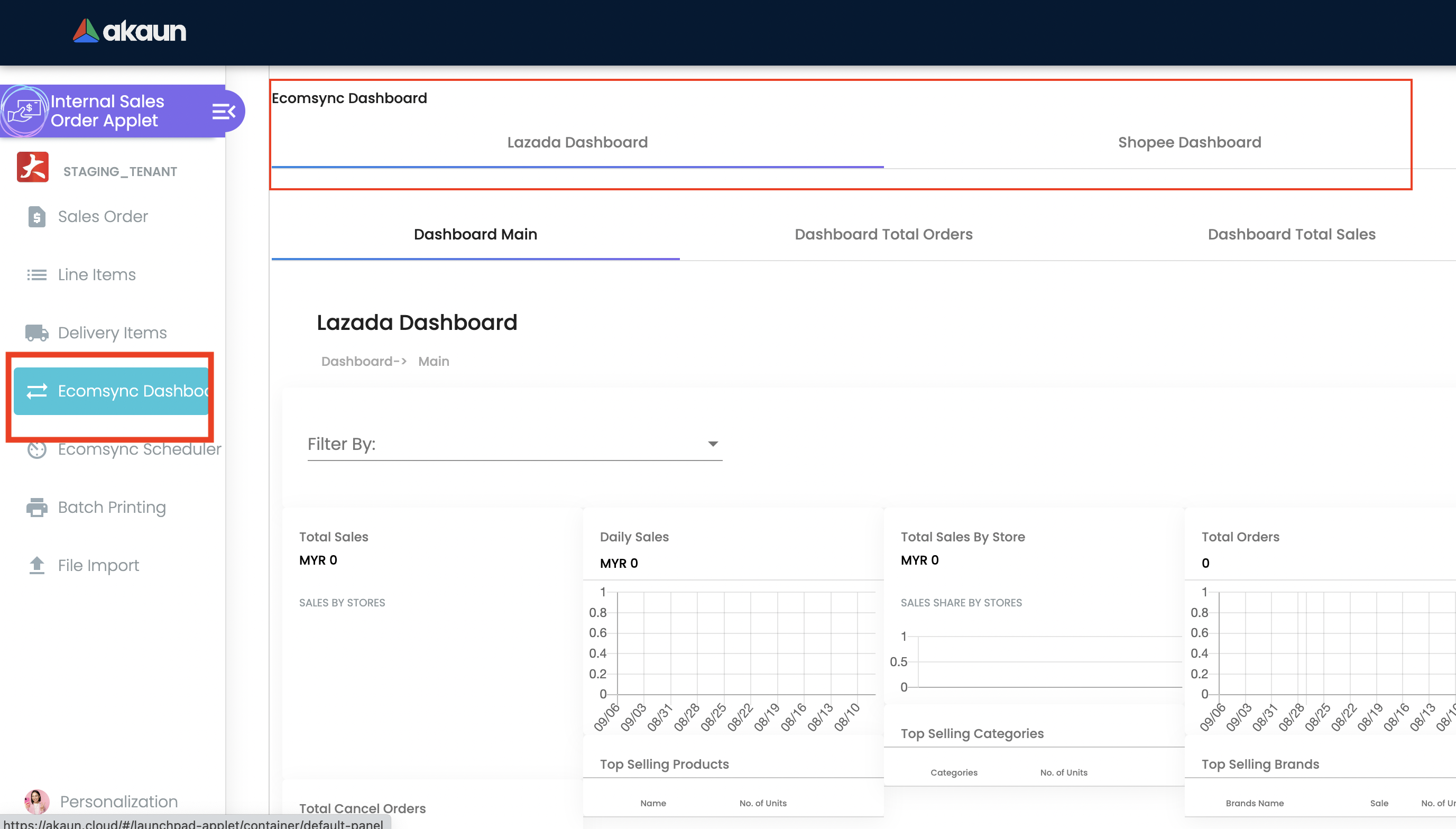Select the Lazada Dashboard tab
This screenshot has width=1456, height=829.
tap(577, 142)
